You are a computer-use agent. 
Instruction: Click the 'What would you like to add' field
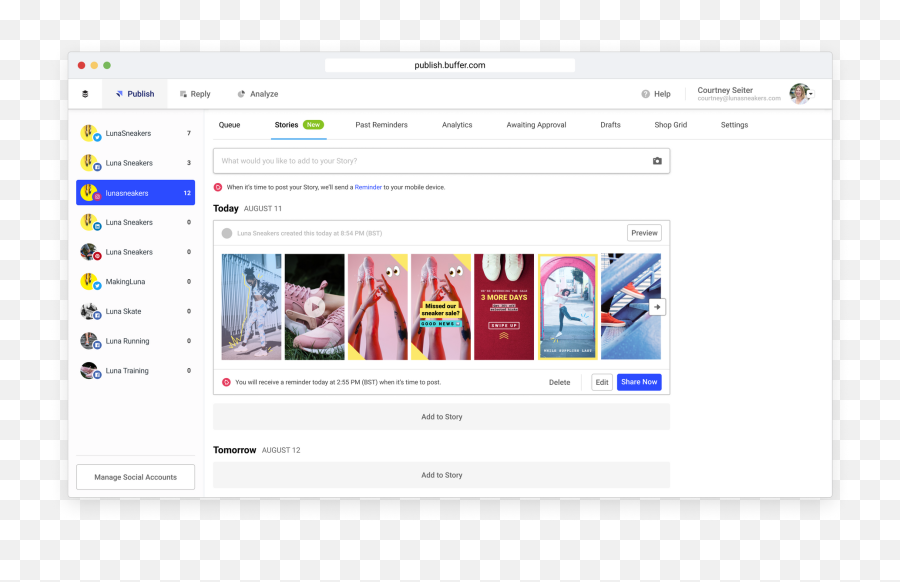tap(430, 161)
